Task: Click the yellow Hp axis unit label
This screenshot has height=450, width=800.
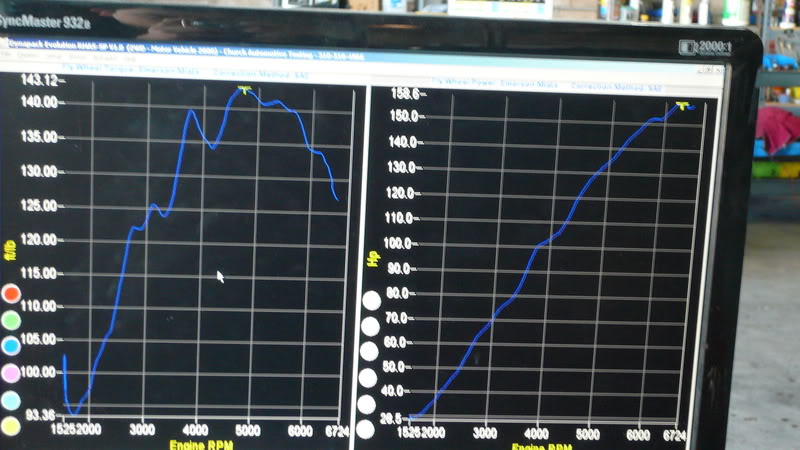Action: tap(373, 259)
